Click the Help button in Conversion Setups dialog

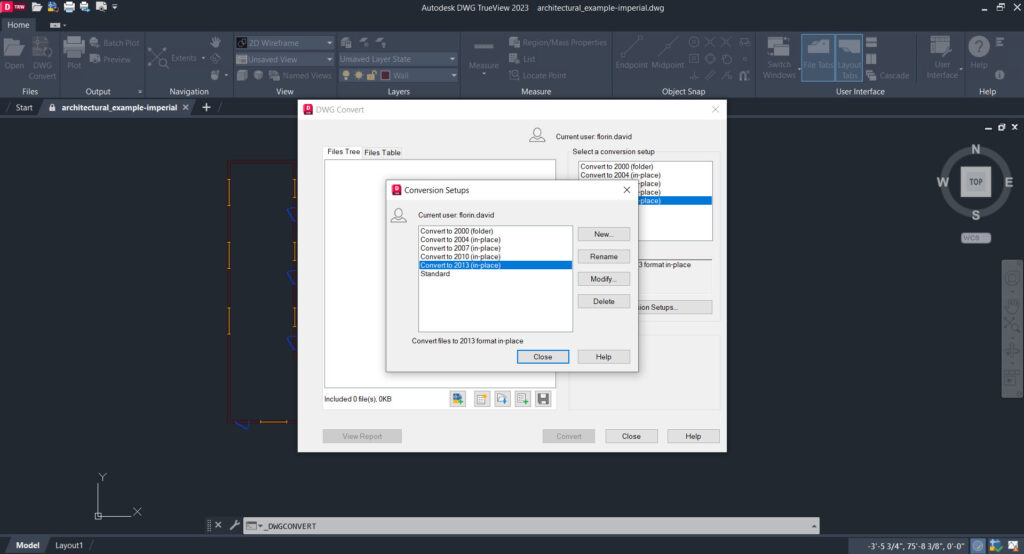click(603, 357)
